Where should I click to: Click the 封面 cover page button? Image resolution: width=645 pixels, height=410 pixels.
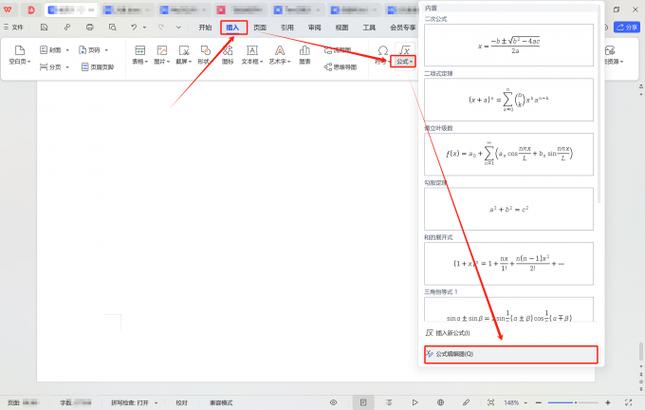(50, 50)
